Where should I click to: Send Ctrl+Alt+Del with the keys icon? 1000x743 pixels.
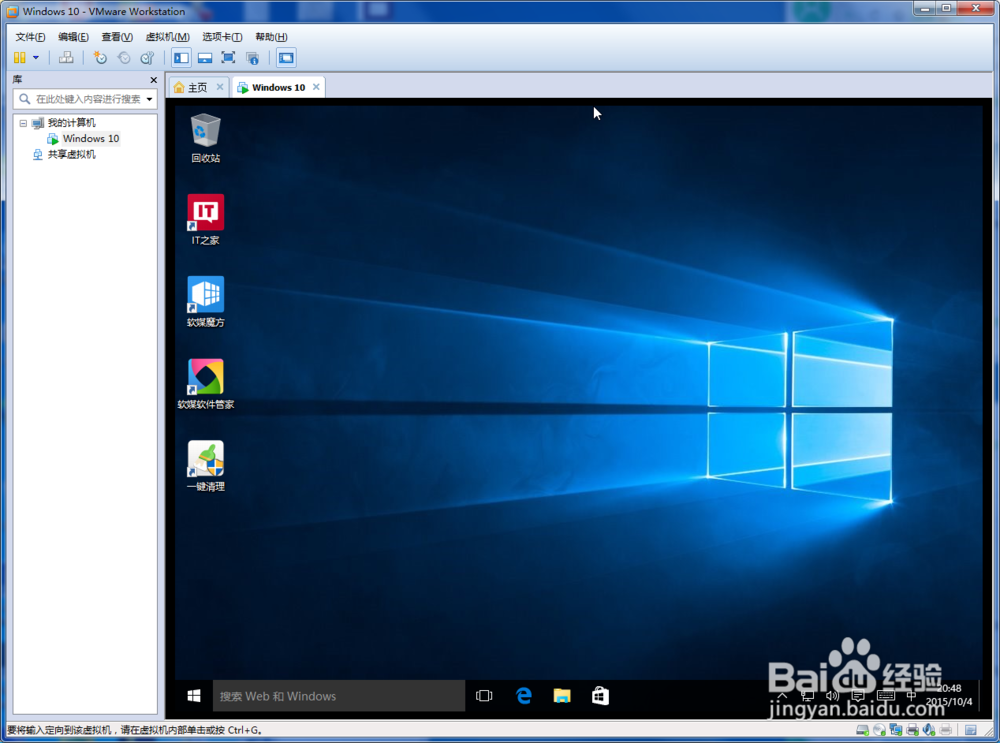(66, 58)
